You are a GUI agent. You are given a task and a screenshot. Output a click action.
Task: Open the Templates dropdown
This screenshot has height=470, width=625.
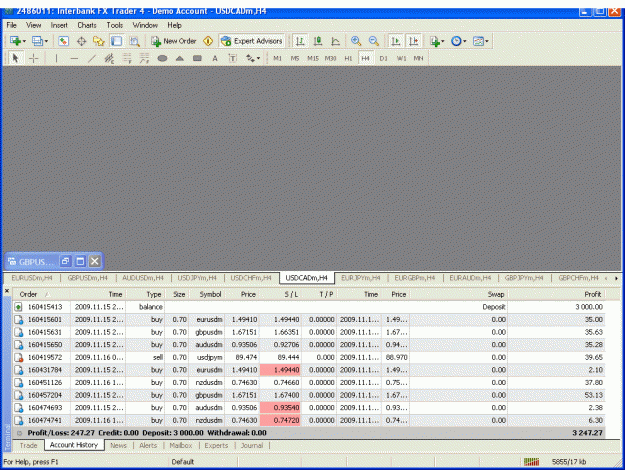pyautogui.click(x=480, y=41)
